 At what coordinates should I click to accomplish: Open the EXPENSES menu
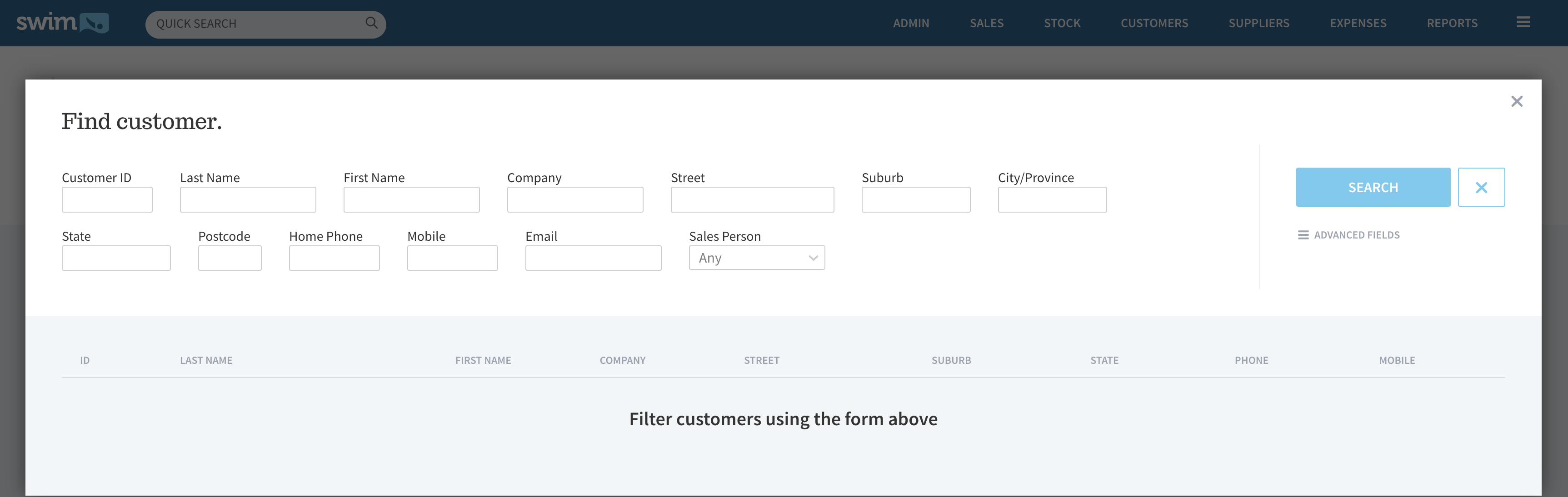(1358, 23)
